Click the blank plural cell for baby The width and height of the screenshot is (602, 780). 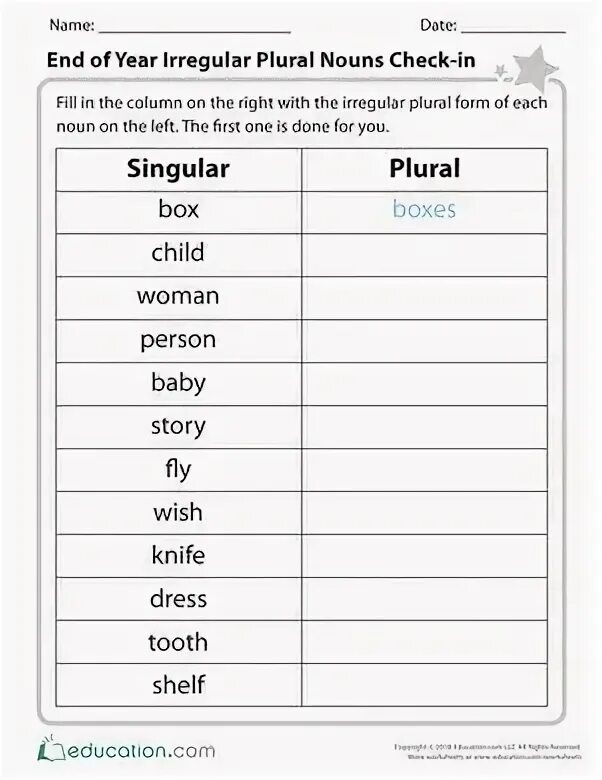[424, 383]
